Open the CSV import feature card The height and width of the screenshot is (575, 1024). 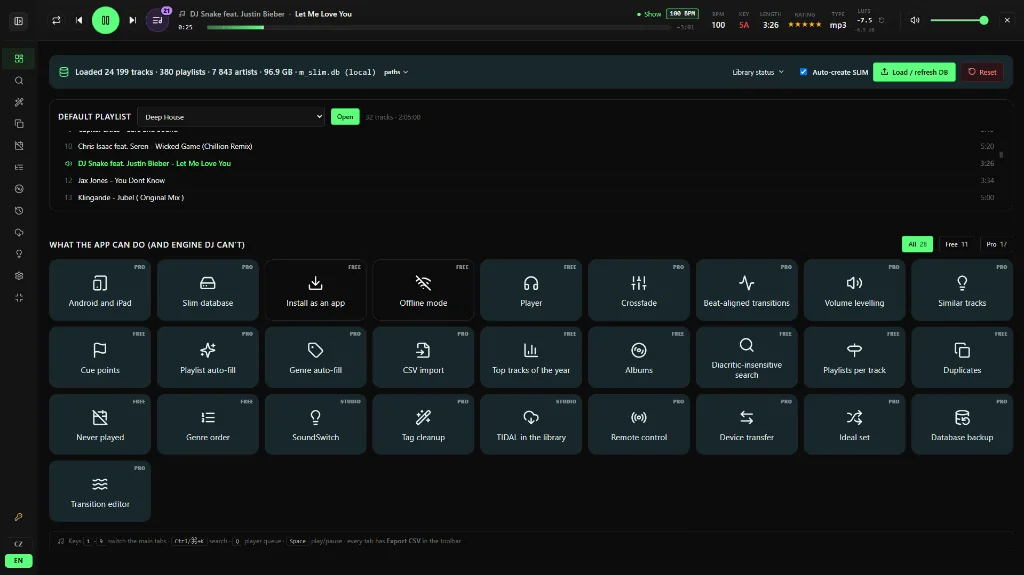pos(423,357)
